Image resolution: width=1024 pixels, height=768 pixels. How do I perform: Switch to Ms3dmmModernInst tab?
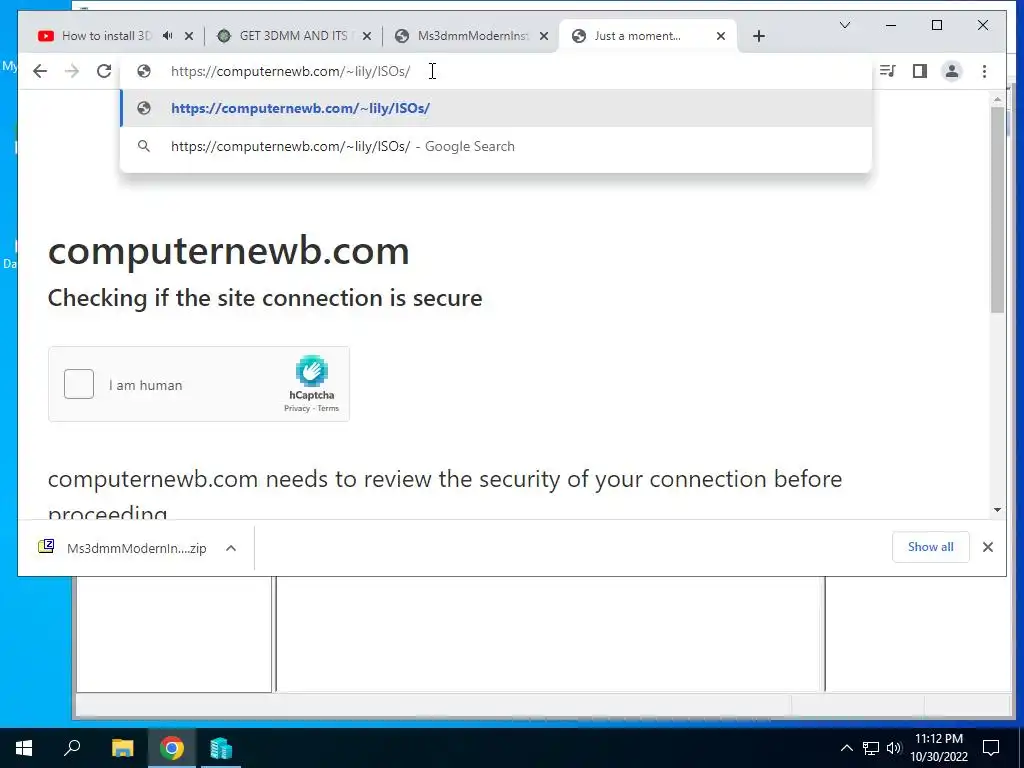[472, 36]
